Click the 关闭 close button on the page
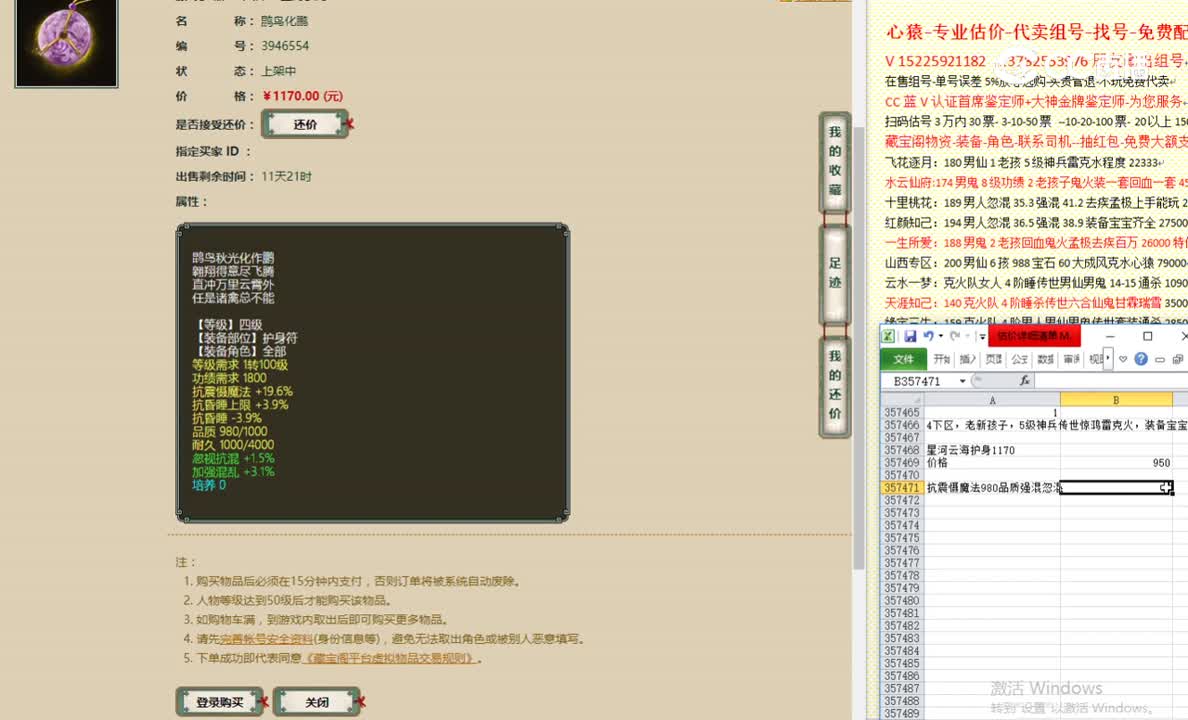Image resolution: width=1188 pixels, height=720 pixels. click(317, 701)
